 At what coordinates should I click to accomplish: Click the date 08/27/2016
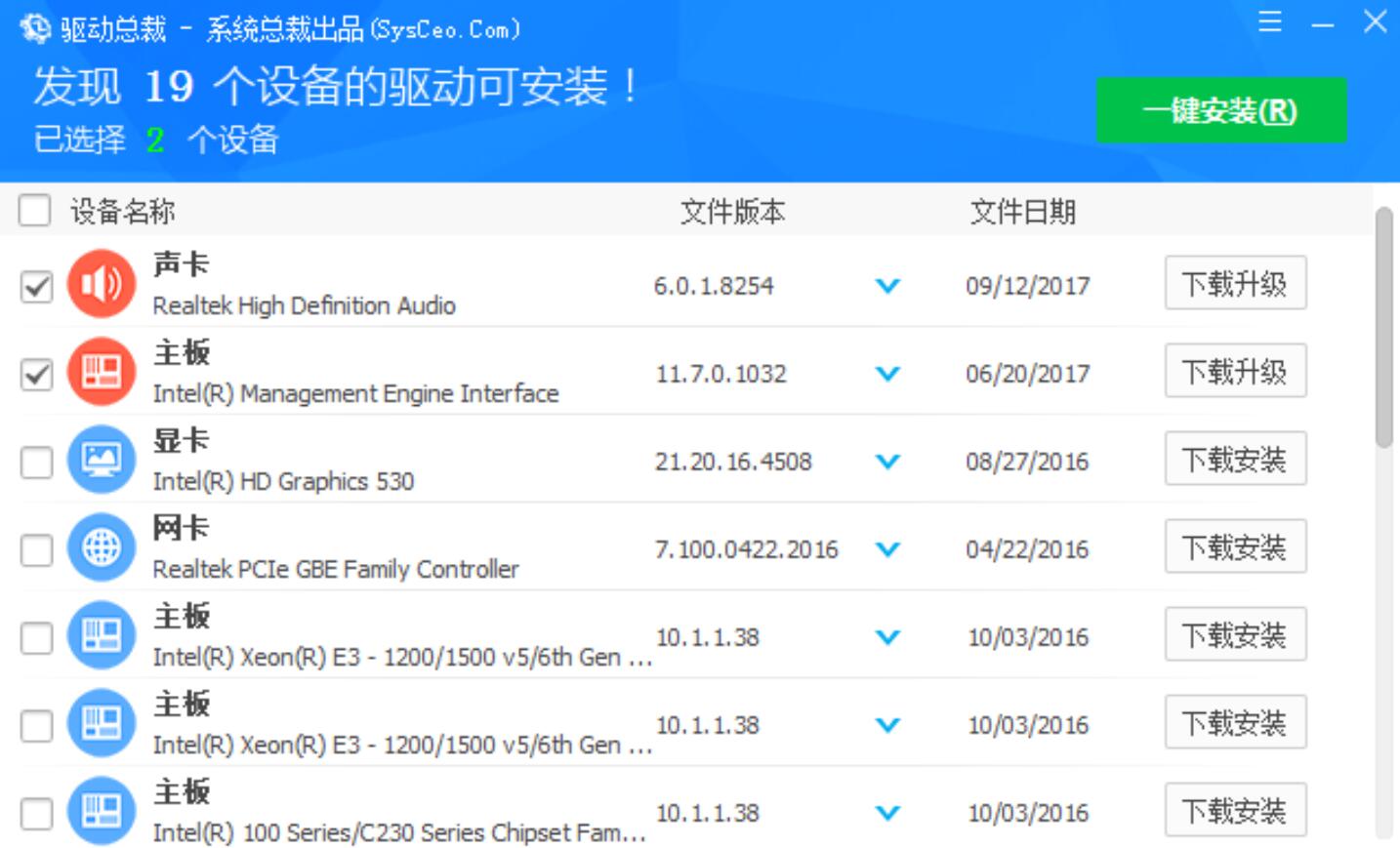(x=1027, y=462)
